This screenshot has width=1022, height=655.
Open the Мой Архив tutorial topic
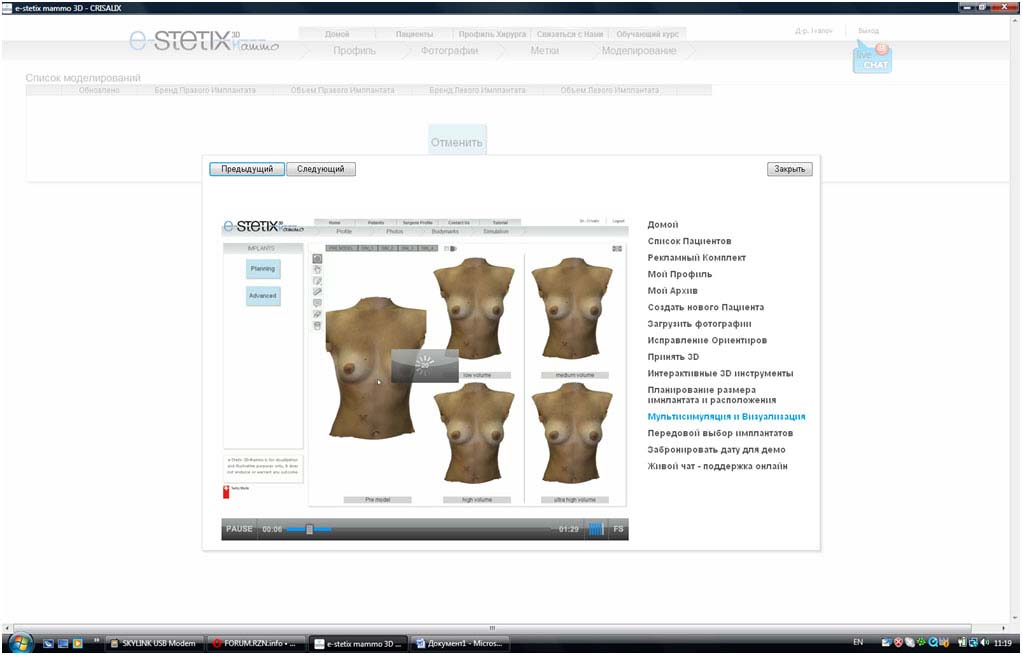(x=673, y=291)
